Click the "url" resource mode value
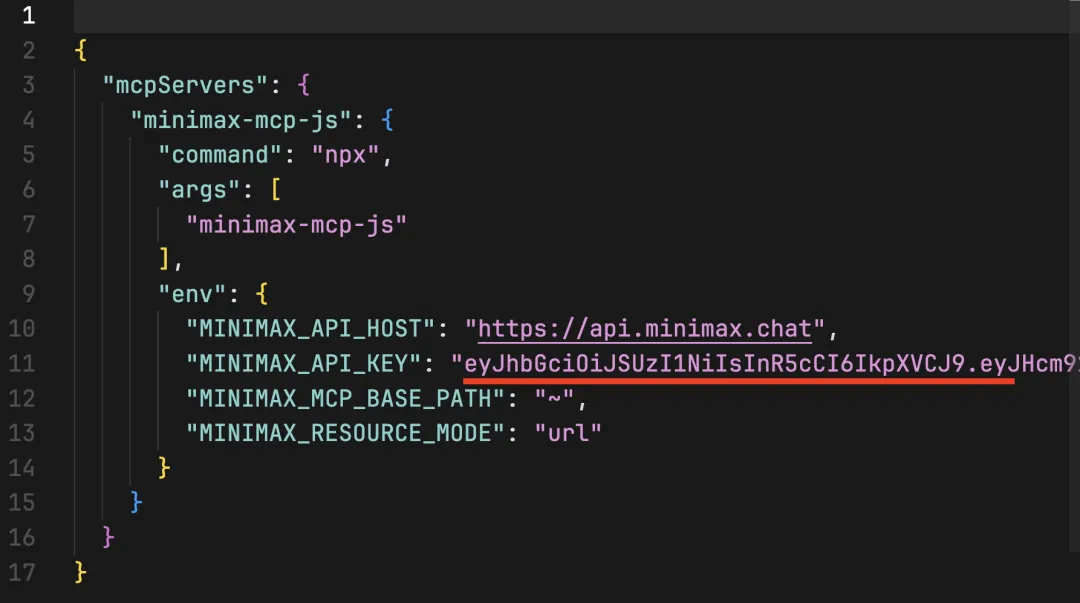1080x603 pixels. (568, 433)
